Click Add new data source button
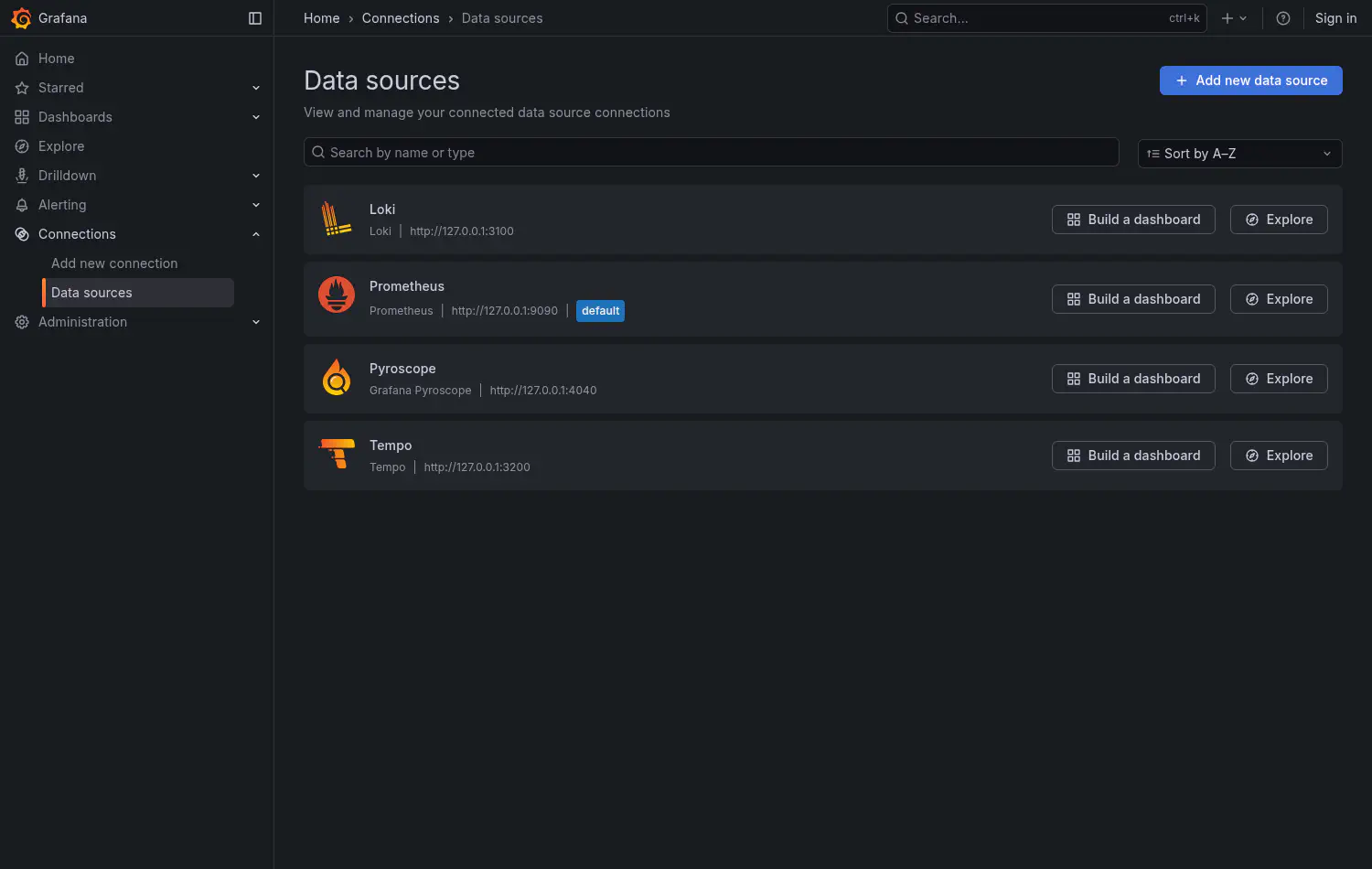 click(x=1250, y=80)
